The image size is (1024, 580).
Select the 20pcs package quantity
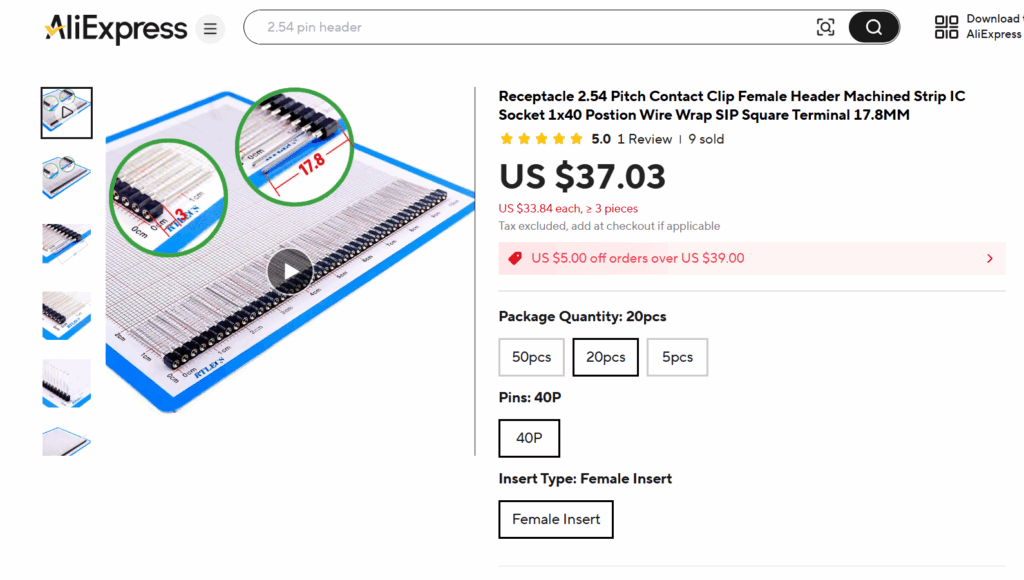pyautogui.click(x=605, y=357)
